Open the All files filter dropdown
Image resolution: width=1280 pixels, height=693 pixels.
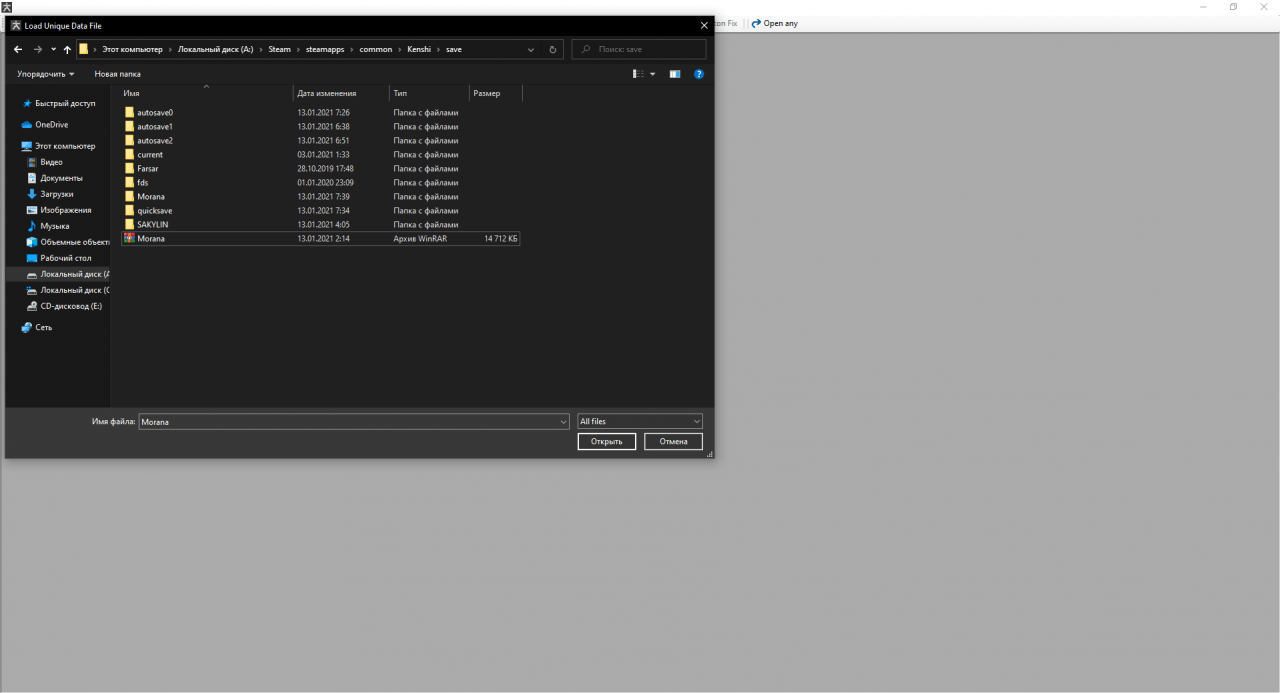638,421
